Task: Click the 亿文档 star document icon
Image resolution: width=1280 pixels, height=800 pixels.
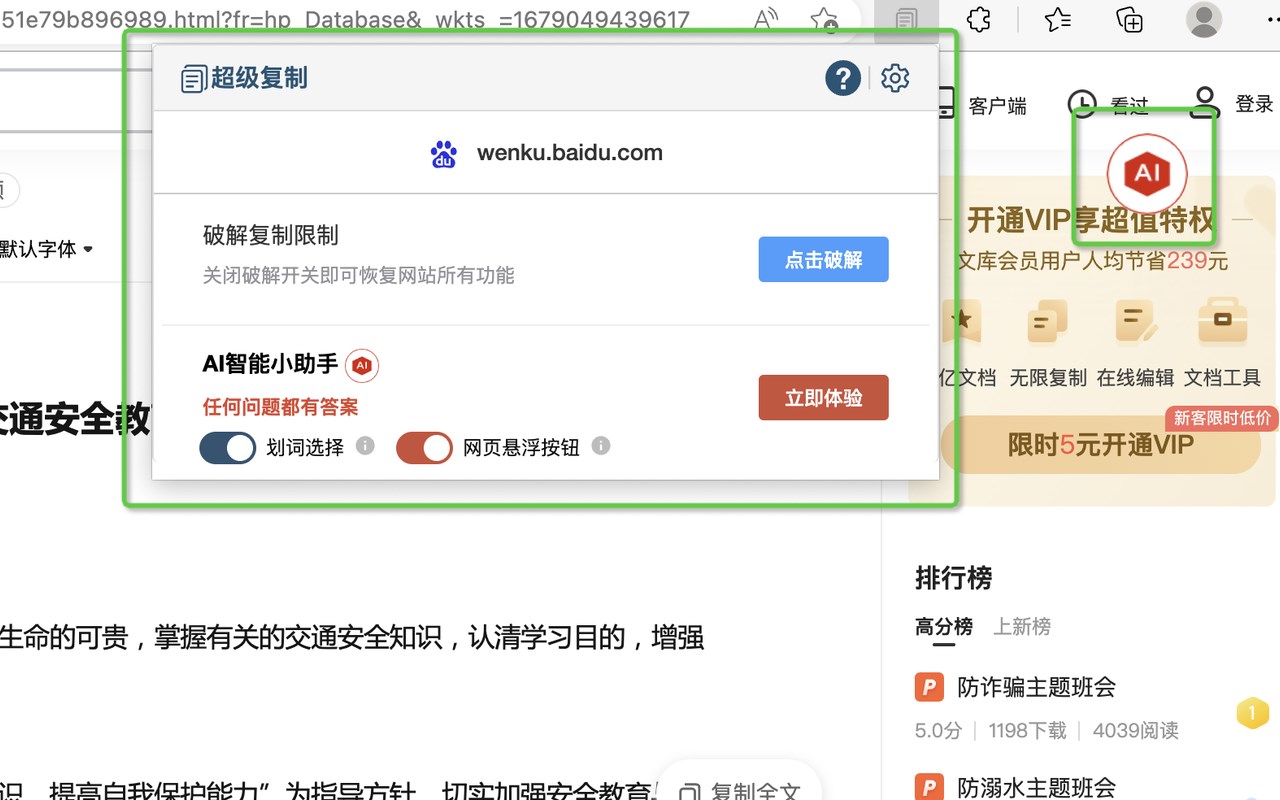Action: [961, 323]
